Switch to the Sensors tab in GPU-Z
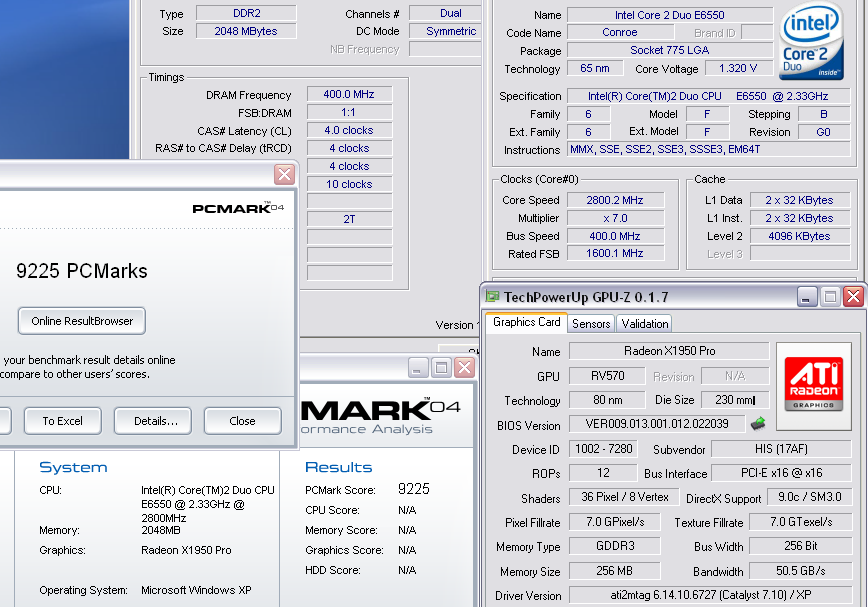Screen dimensions: 868x607 (x=591, y=324)
